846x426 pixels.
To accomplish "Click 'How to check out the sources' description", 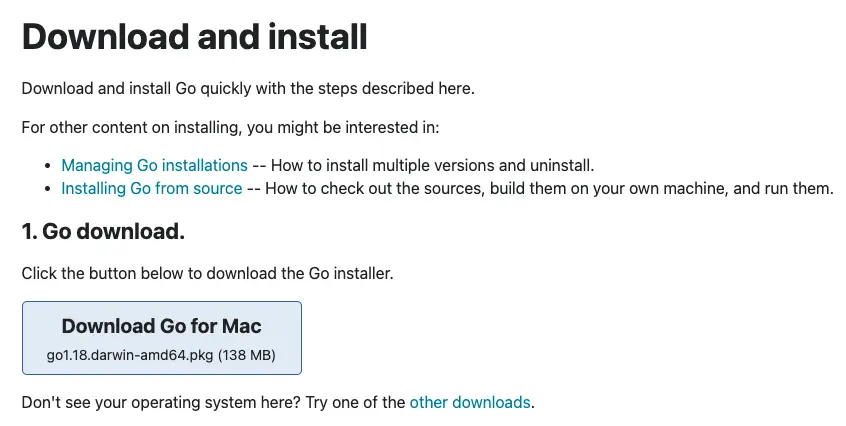I will pos(400,188).
